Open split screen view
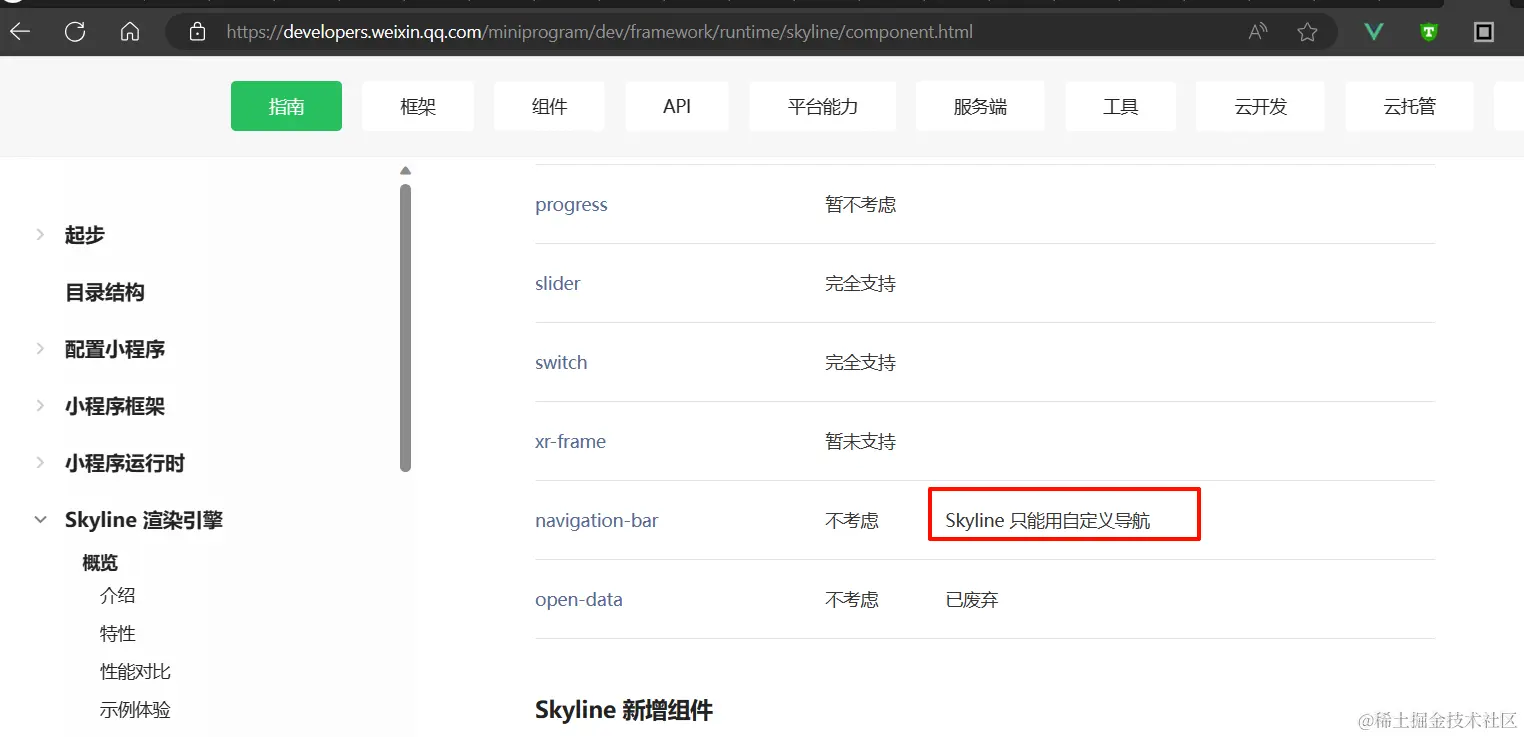This screenshot has height=737, width=1524. coord(1483,31)
